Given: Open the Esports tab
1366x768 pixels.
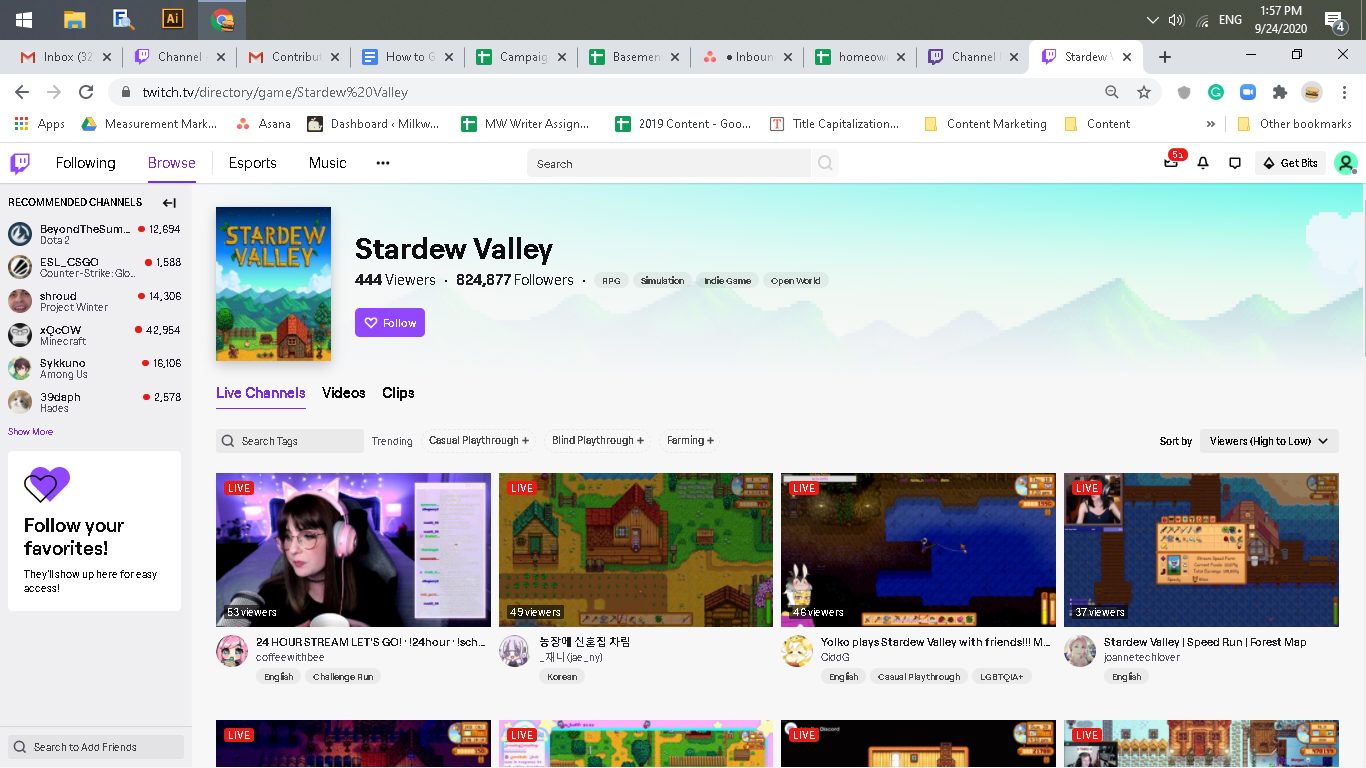Looking at the screenshot, I should click(252, 163).
